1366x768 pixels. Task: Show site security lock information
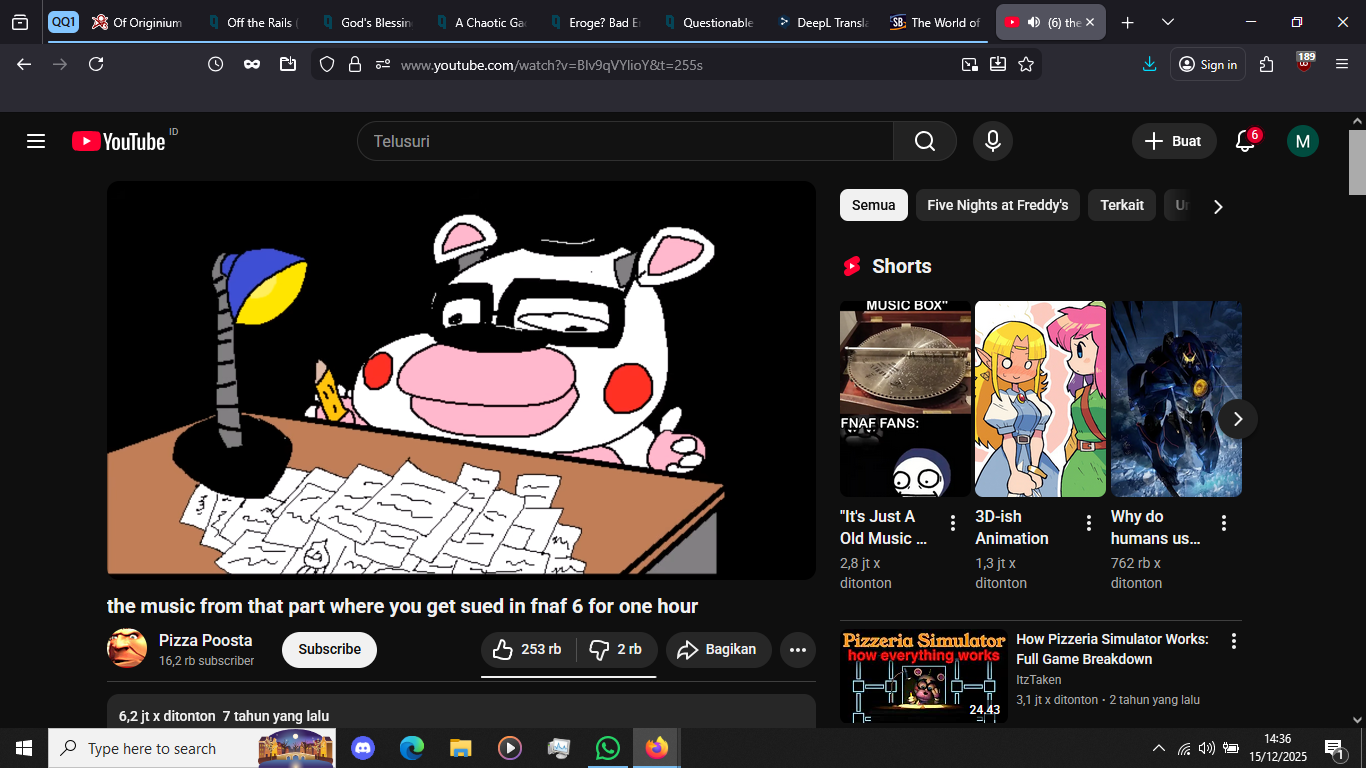click(354, 64)
